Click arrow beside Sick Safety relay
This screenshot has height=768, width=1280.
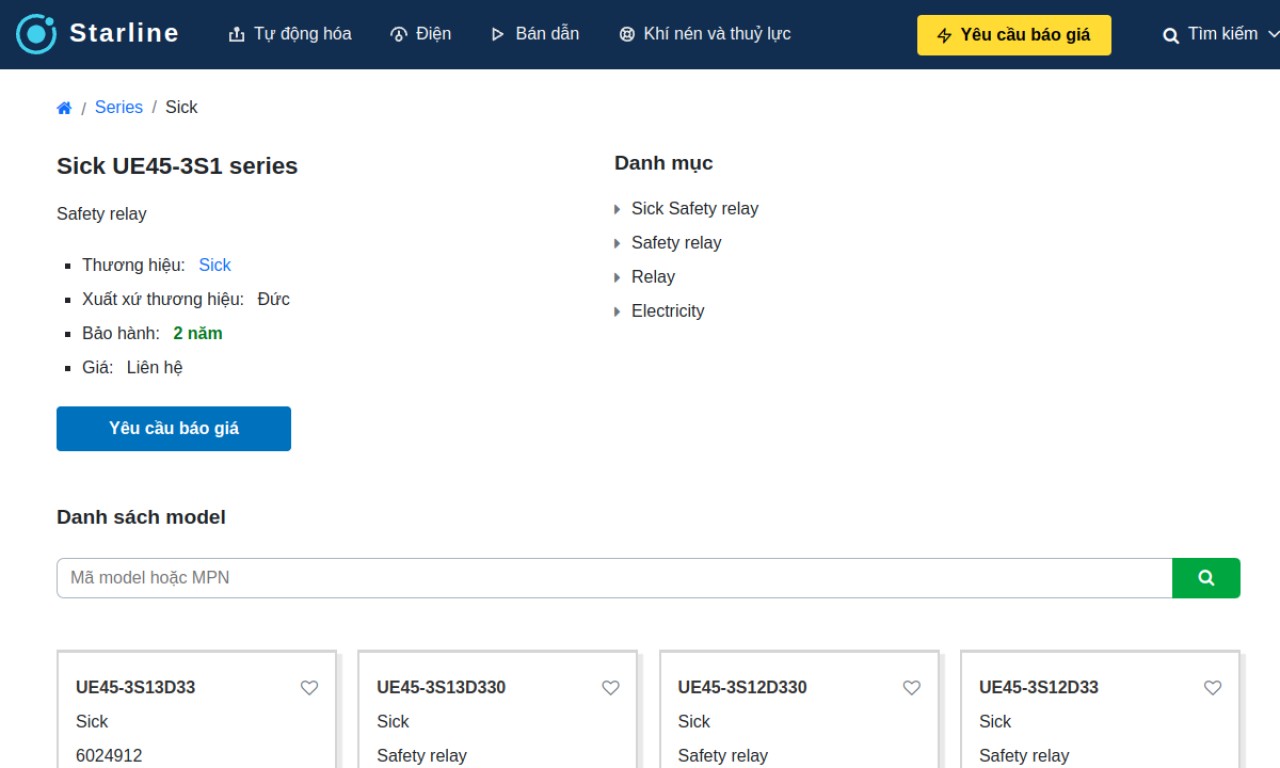pyautogui.click(x=617, y=209)
